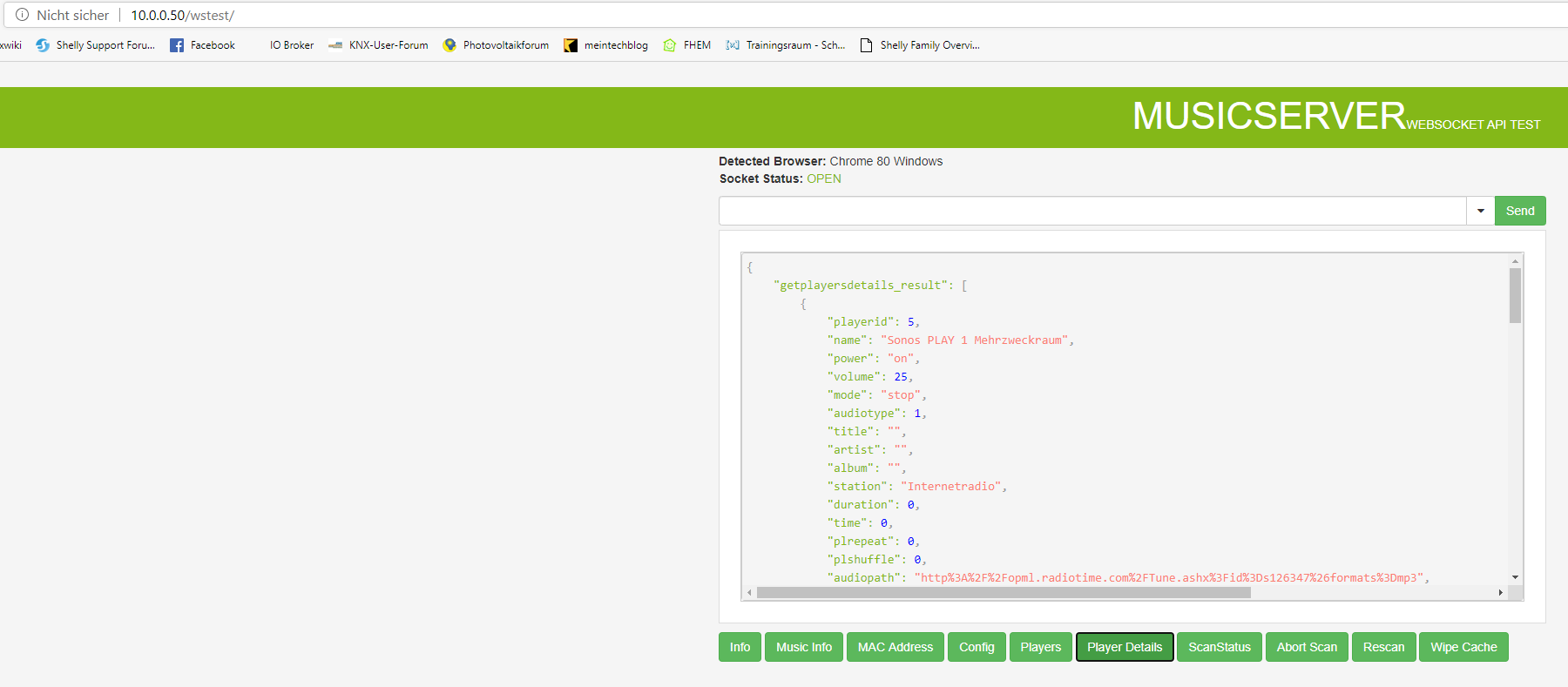Open the KNX-User-Forum bookmark
The height and width of the screenshot is (687, 1568).
[x=379, y=45]
